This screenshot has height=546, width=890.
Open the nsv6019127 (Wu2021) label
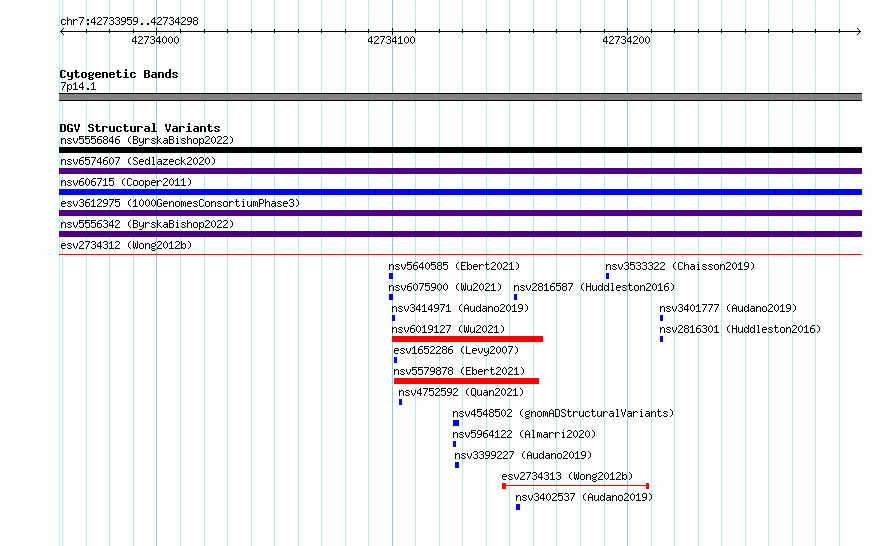point(448,329)
